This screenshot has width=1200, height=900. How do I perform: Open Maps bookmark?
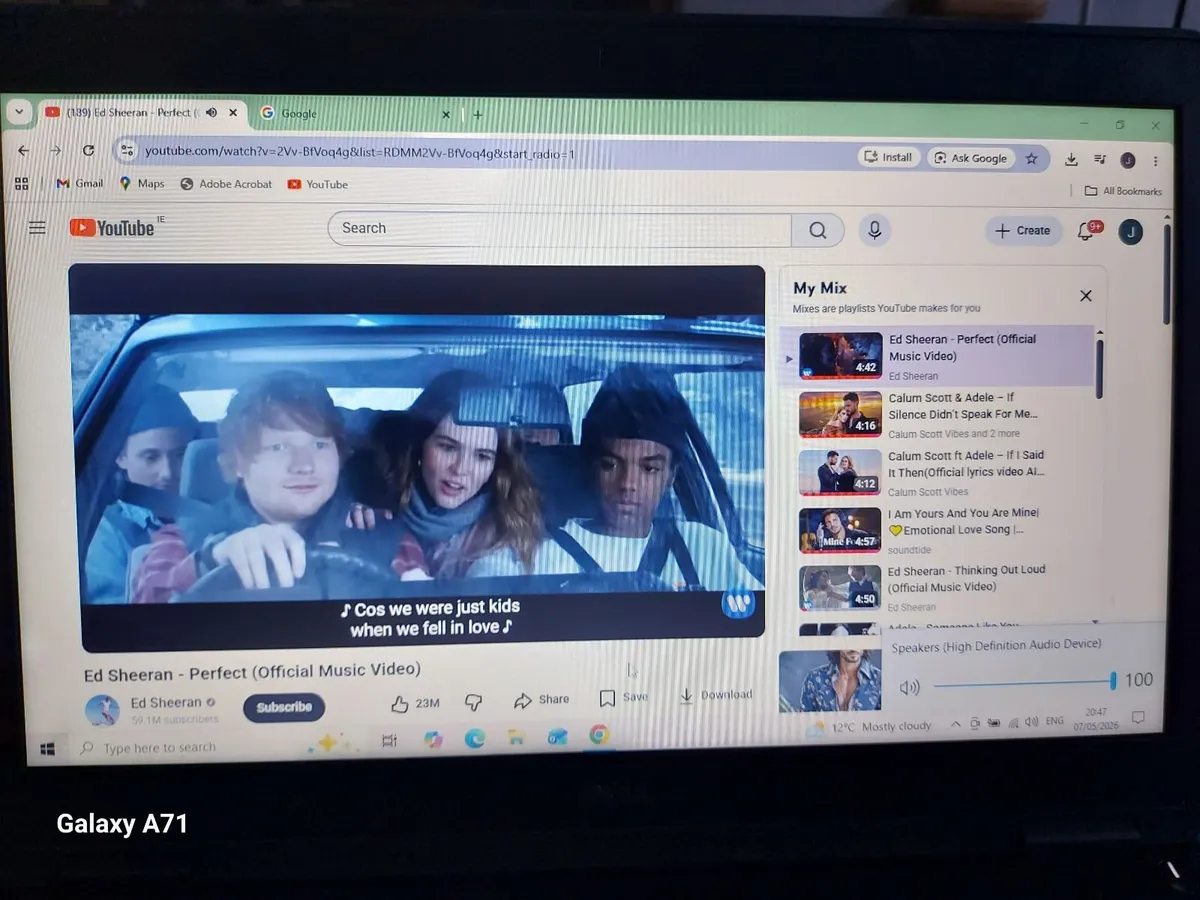point(142,183)
